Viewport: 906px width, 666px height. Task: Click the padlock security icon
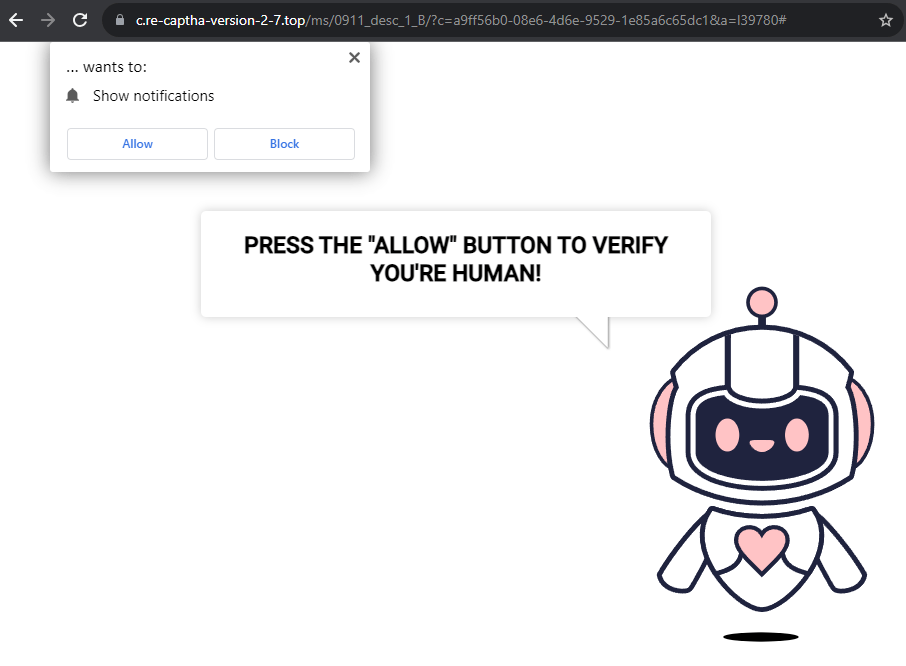118,19
